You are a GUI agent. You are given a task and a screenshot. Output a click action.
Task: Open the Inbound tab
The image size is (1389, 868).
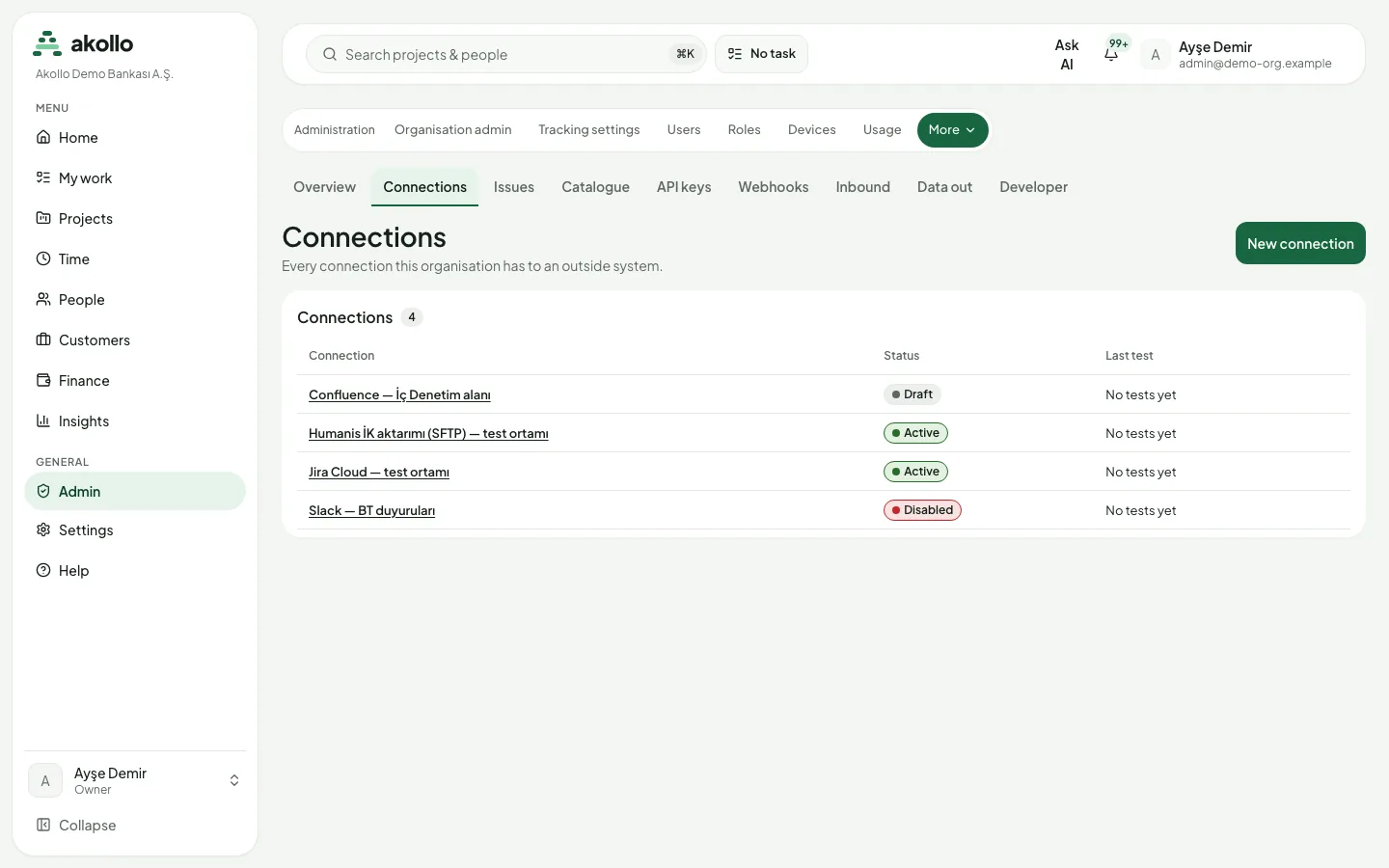(863, 187)
